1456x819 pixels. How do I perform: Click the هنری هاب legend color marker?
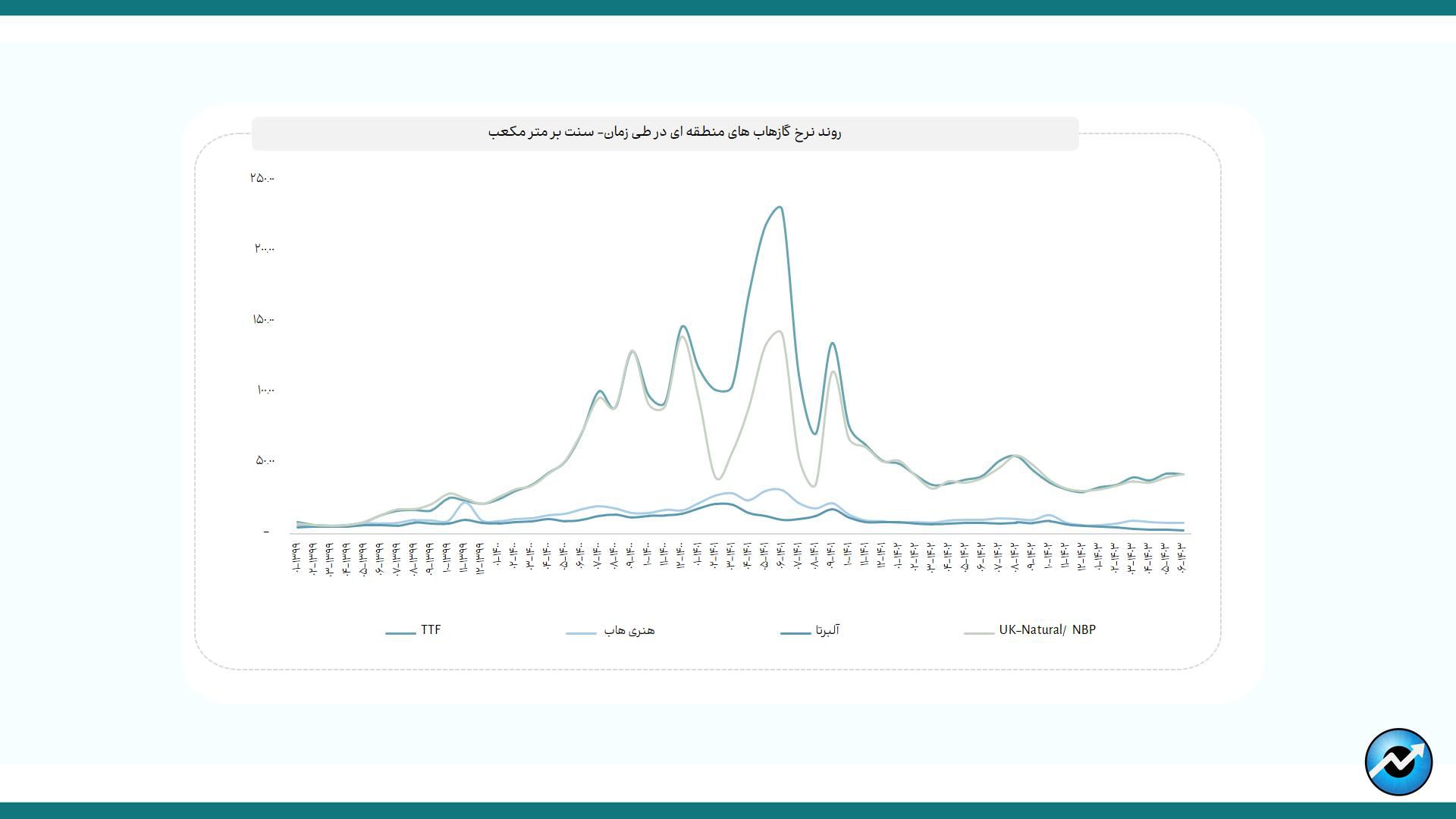[581, 632]
